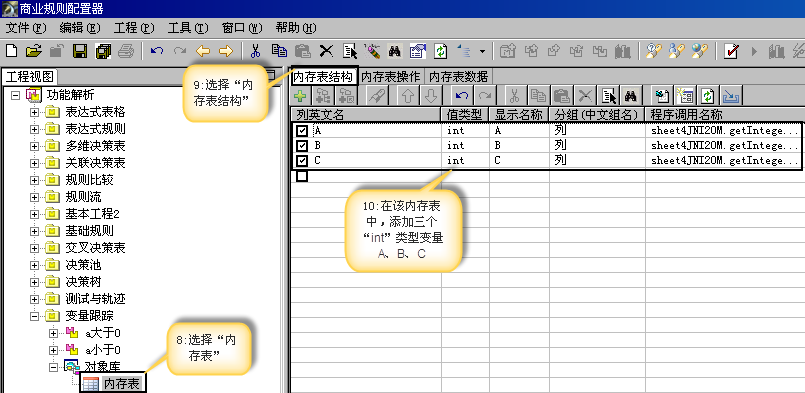805x393 pixels.
Task: Click the green Refresh icon in main toolbar
Action: (x=440, y=51)
